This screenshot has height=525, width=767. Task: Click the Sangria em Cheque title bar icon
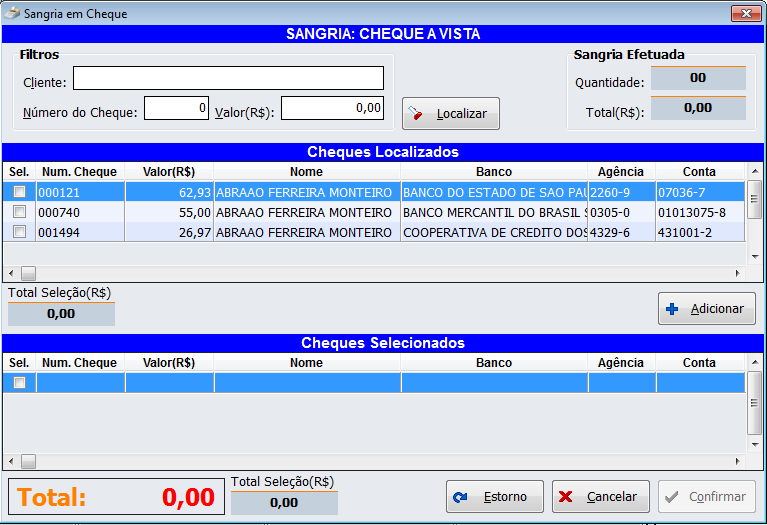pyautogui.click(x=12, y=14)
